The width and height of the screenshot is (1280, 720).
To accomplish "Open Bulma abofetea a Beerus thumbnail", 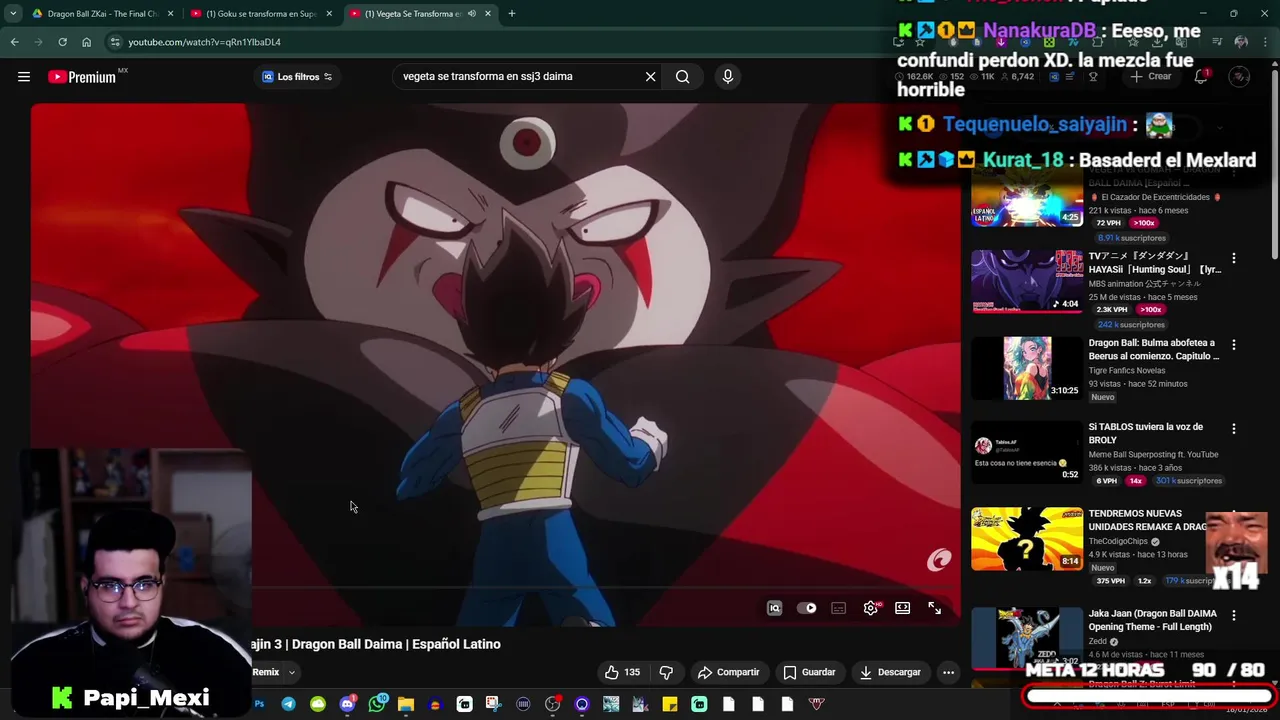I will [x=1027, y=368].
